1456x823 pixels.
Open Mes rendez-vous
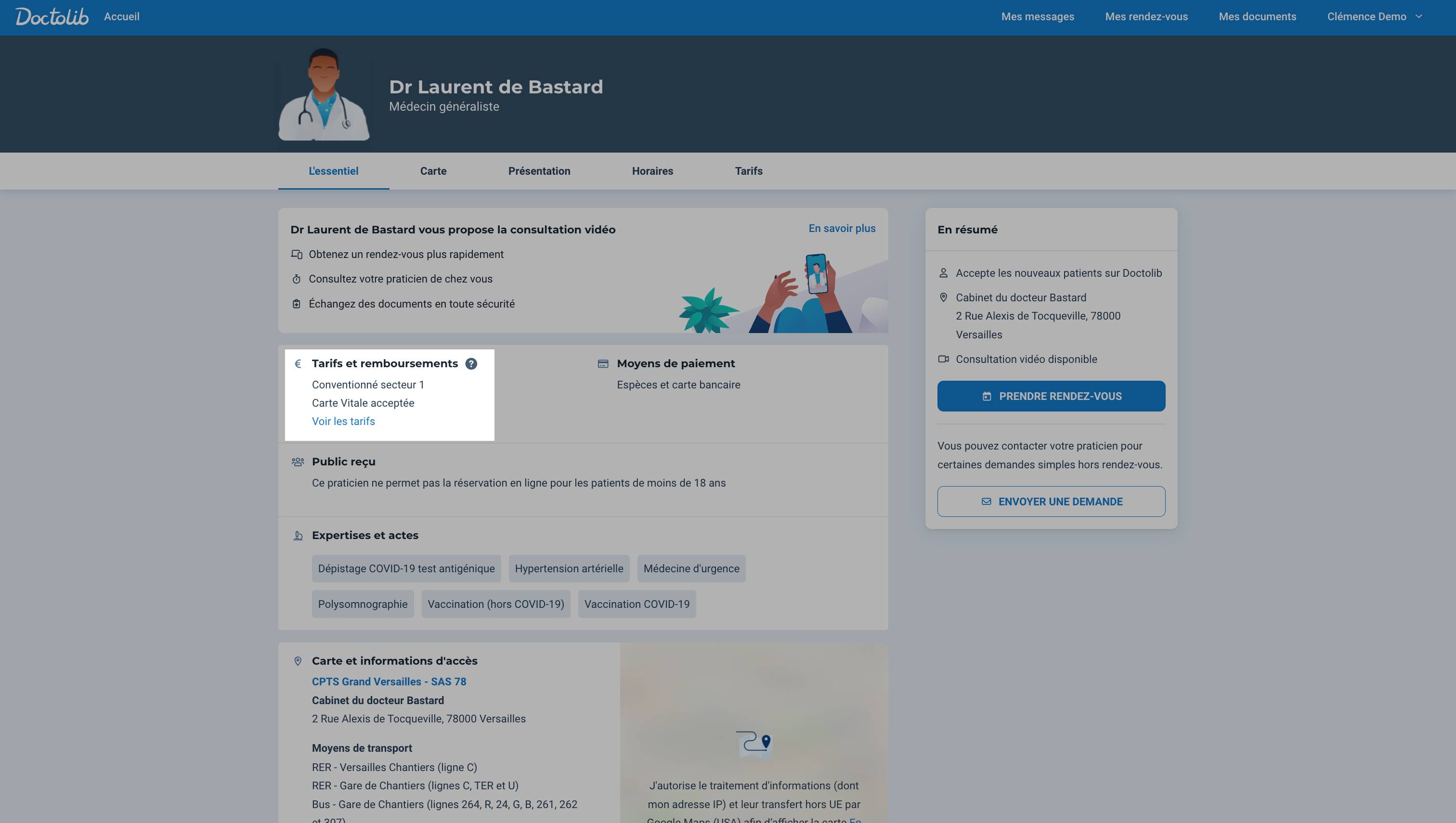pos(1146,16)
